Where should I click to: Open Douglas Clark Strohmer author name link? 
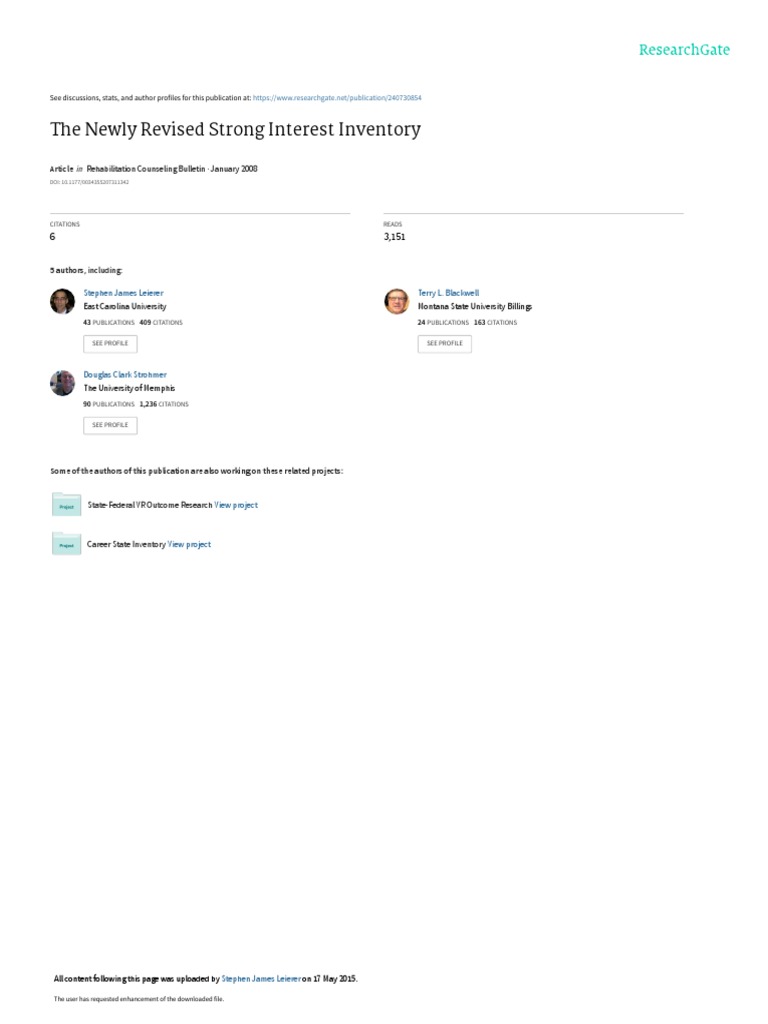(125, 375)
